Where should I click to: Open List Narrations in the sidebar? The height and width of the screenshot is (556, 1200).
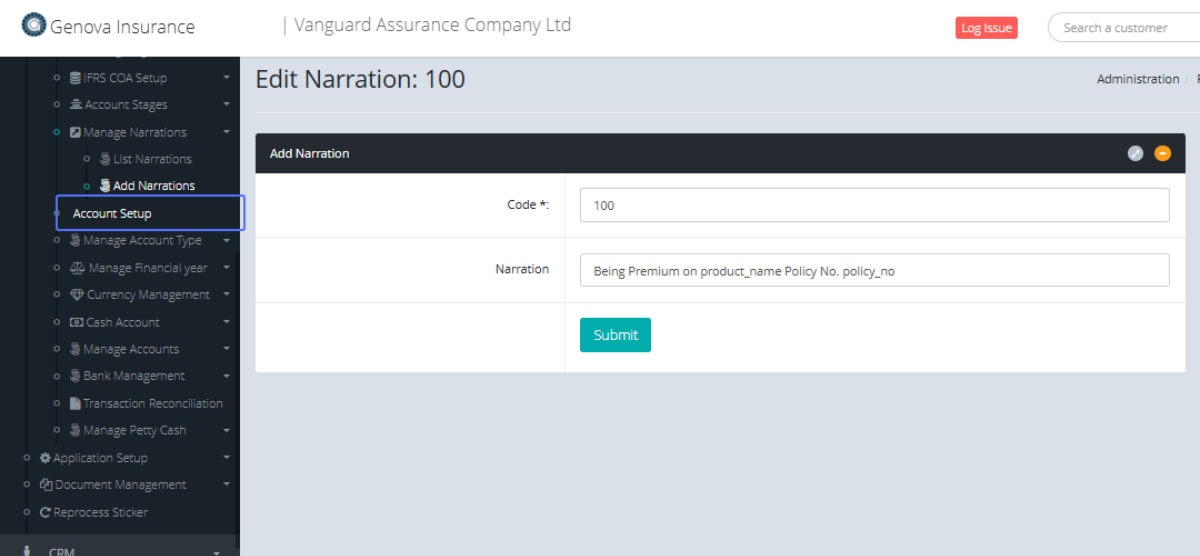[151, 159]
